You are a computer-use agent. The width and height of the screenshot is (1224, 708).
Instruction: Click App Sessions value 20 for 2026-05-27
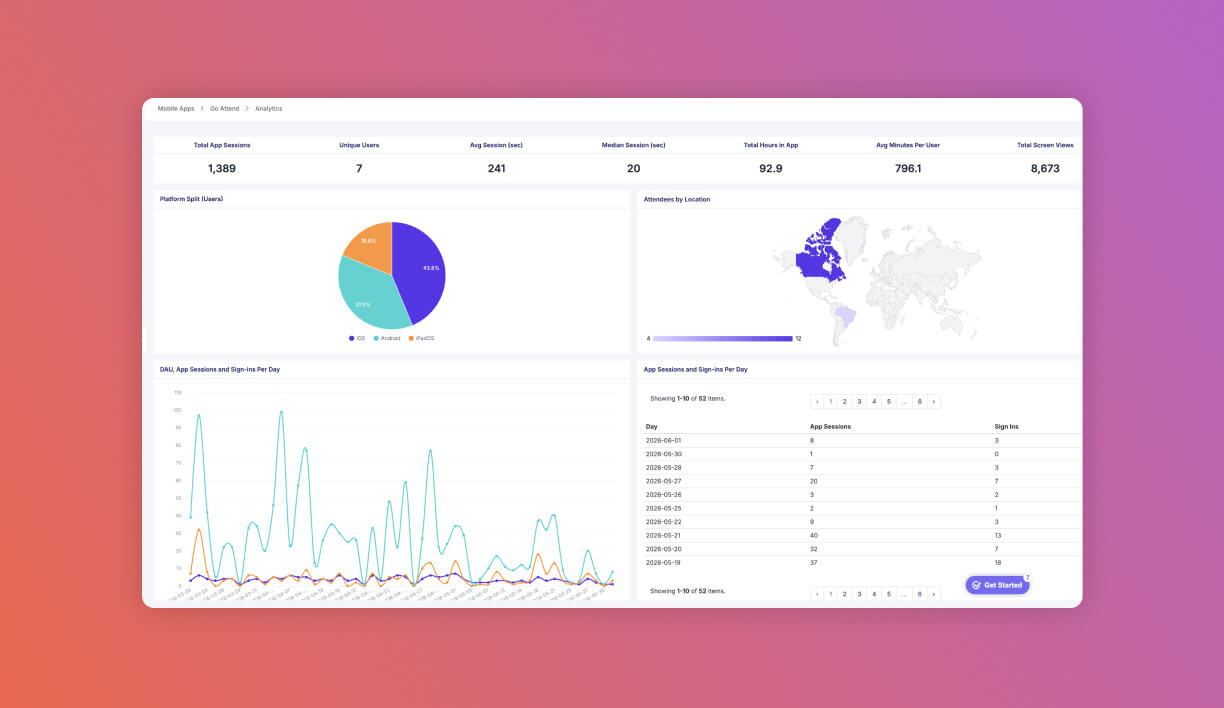(x=814, y=481)
